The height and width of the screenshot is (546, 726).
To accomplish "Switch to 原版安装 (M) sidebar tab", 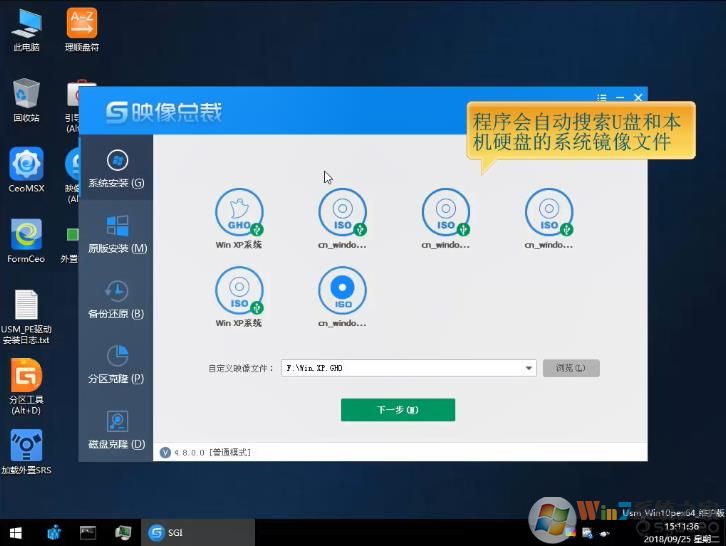I will tap(117, 233).
